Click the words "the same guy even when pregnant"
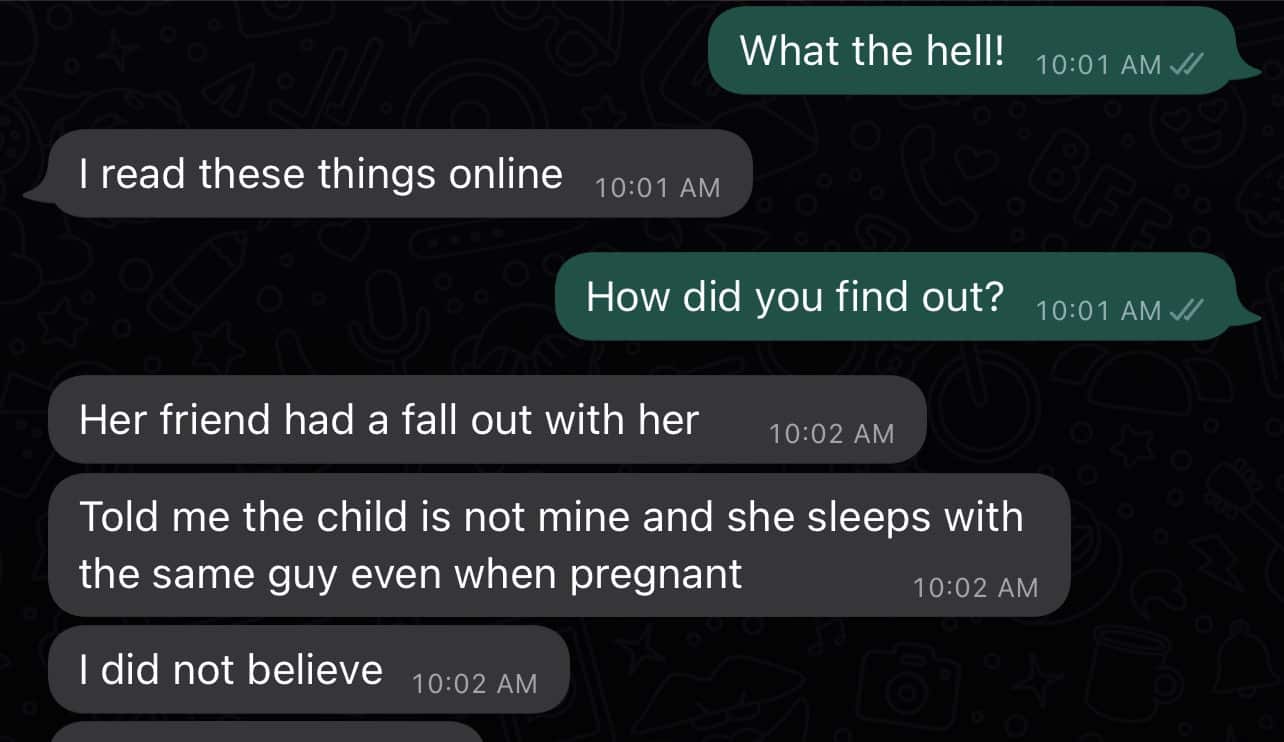The height and width of the screenshot is (742, 1284). point(410,575)
